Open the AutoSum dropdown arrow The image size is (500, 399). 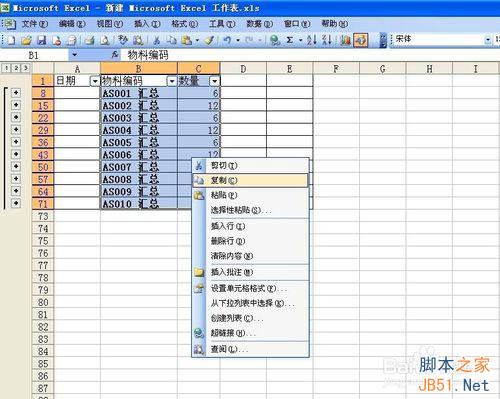click(300, 40)
